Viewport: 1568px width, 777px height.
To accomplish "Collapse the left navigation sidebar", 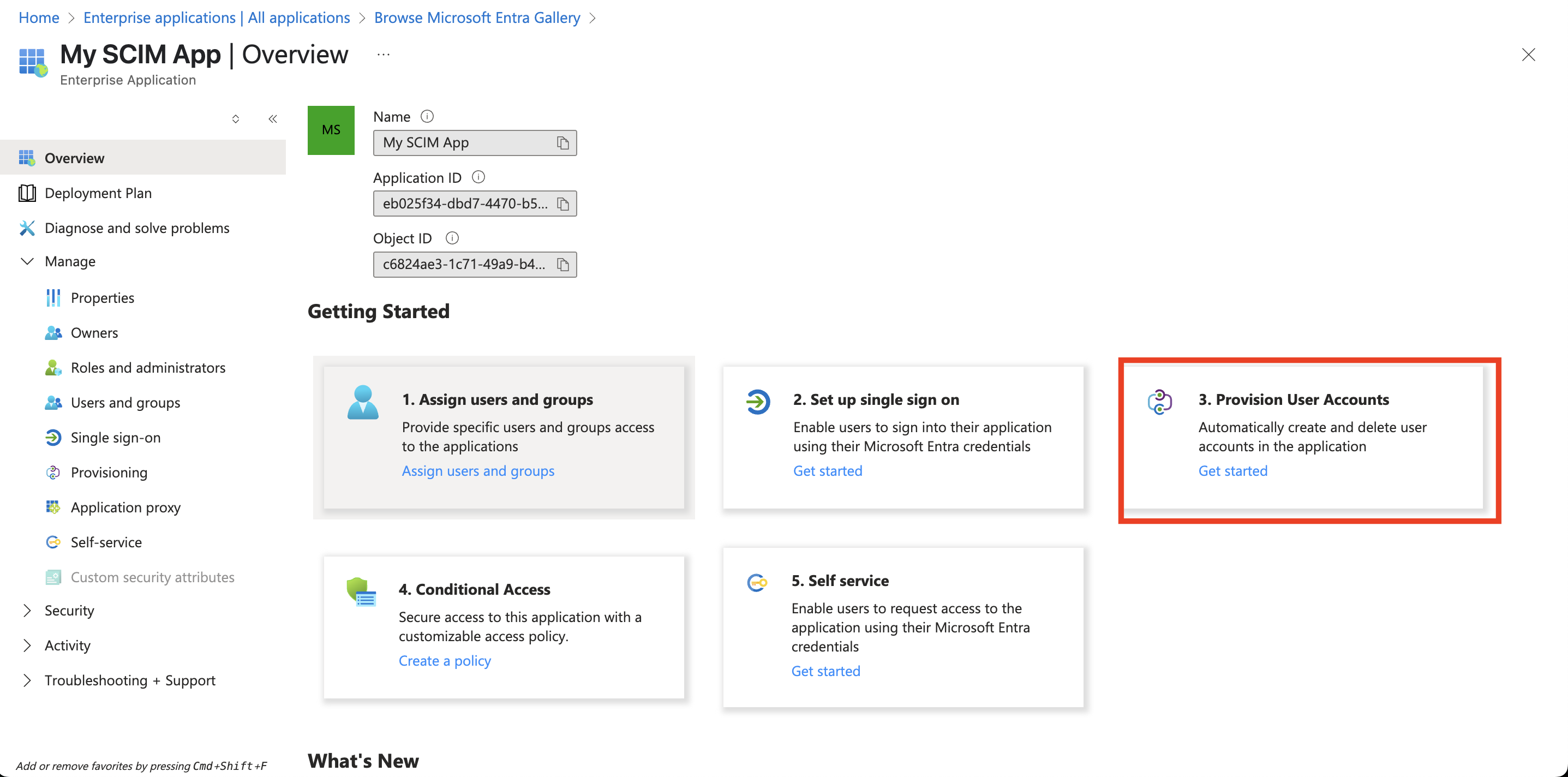I will 272,119.
